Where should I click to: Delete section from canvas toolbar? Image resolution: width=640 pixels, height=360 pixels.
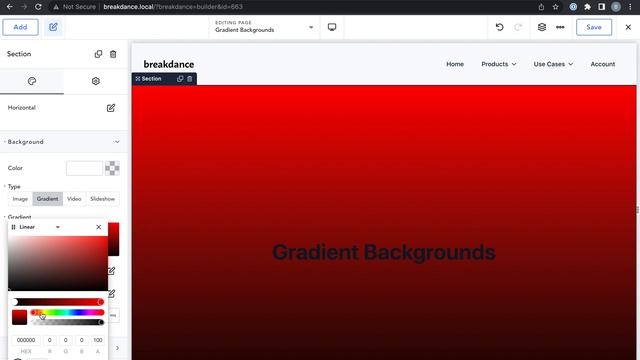pyautogui.click(x=190, y=79)
